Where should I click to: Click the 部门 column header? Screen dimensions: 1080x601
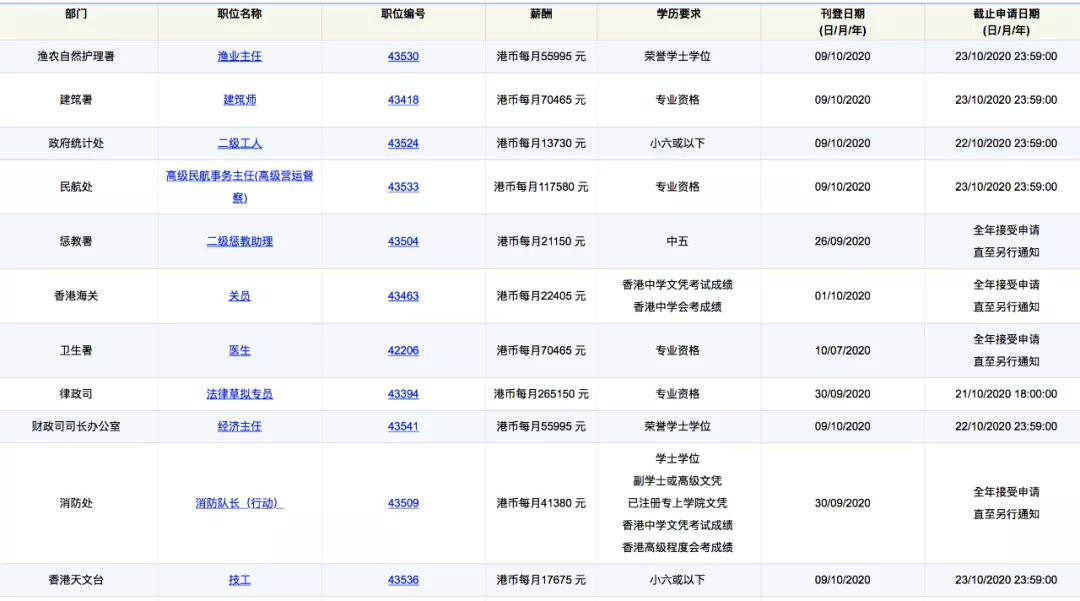[x=75, y=14]
